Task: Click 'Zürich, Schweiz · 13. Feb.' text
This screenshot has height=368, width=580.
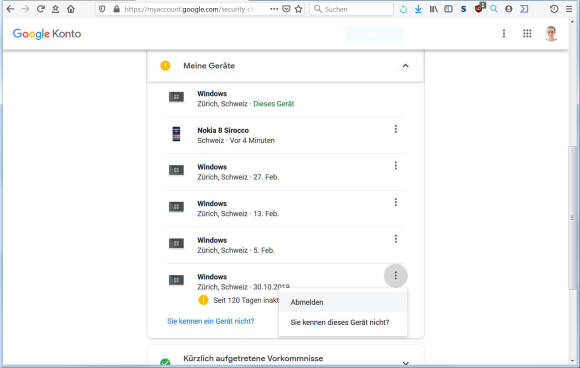Action: (238, 214)
